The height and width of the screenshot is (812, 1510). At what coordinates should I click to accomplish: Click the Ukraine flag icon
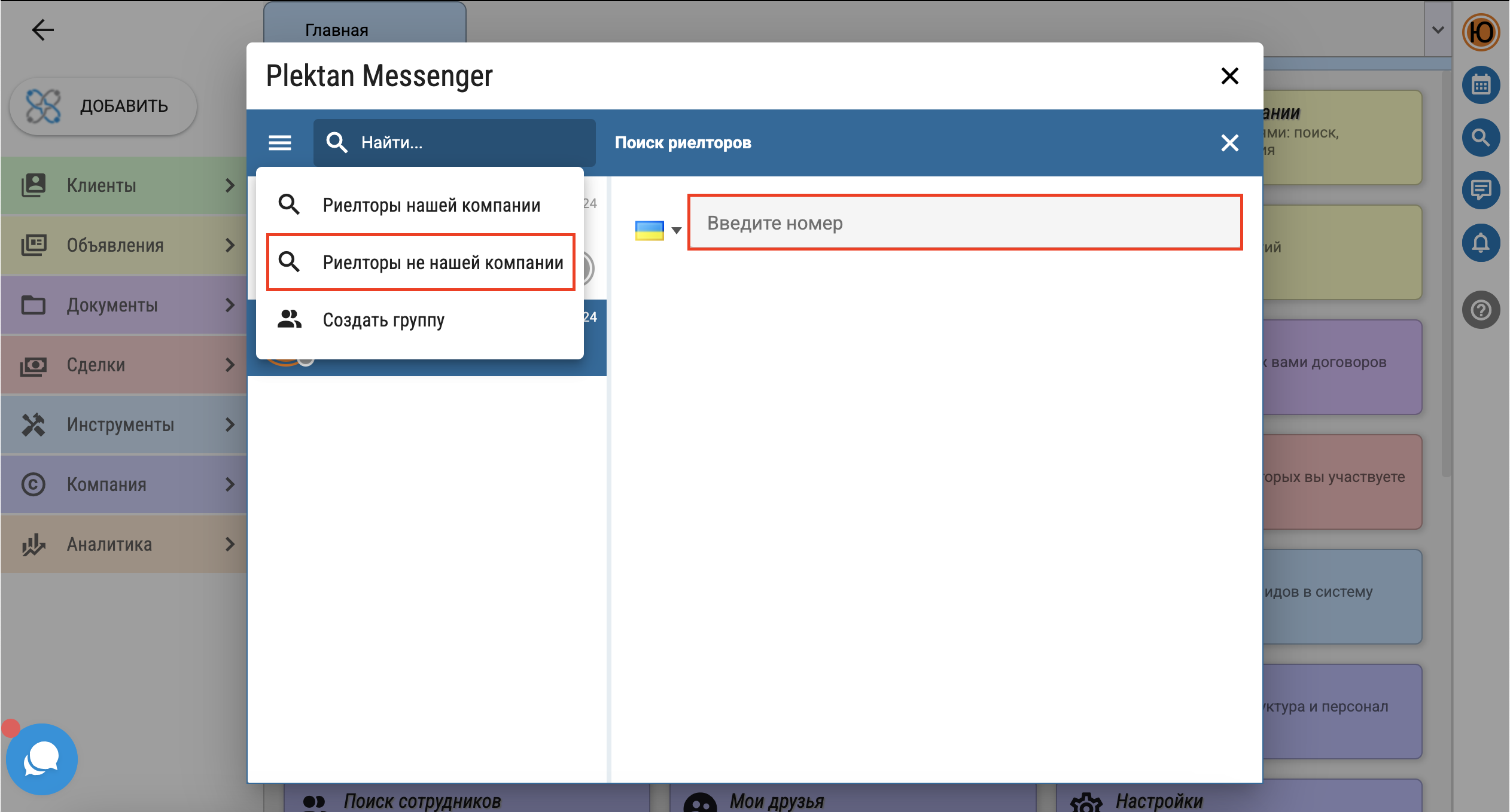(649, 230)
